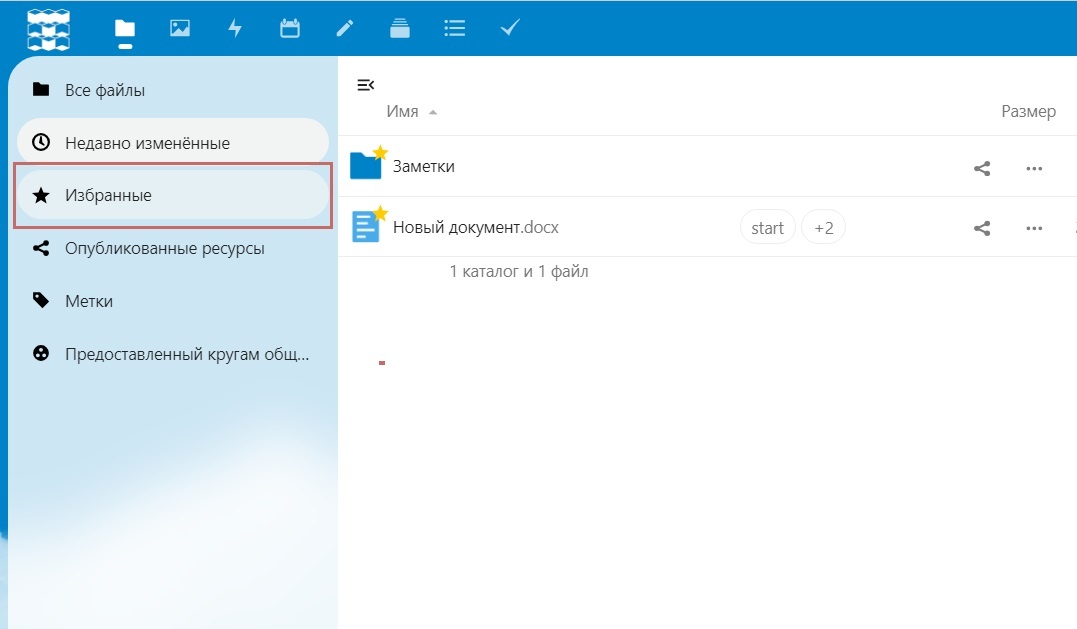Open more actions for Новый документ.docx
This screenshot has height=629, width=1077.
(x=1034, y=228)
